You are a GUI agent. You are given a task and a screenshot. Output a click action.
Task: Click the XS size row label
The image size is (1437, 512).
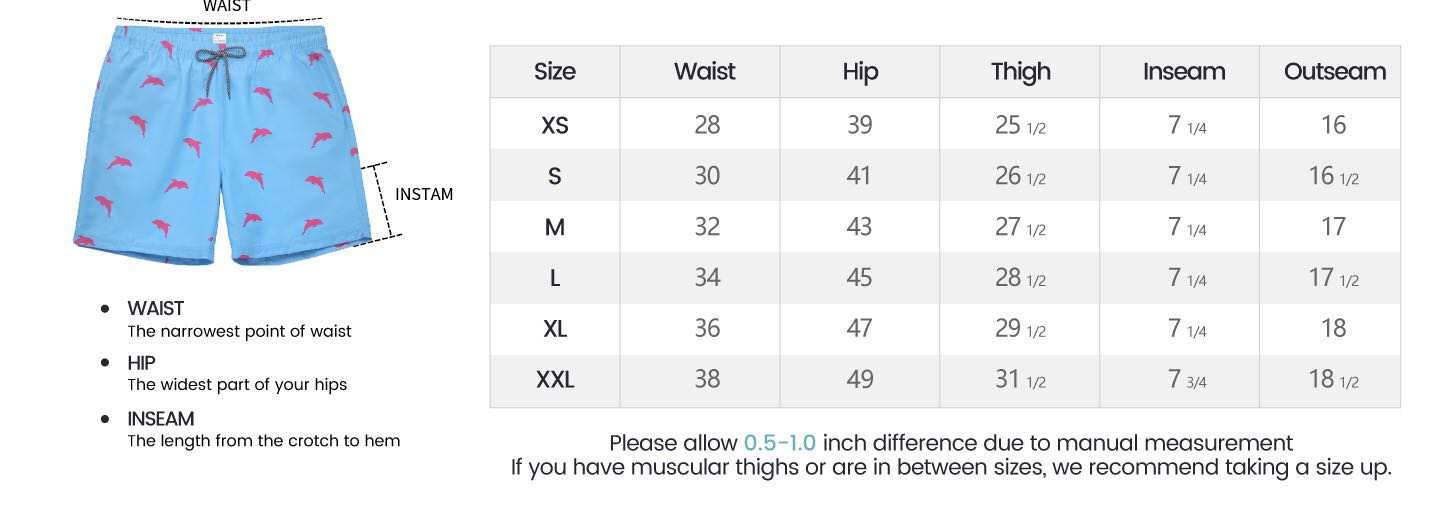pos(554,125)
